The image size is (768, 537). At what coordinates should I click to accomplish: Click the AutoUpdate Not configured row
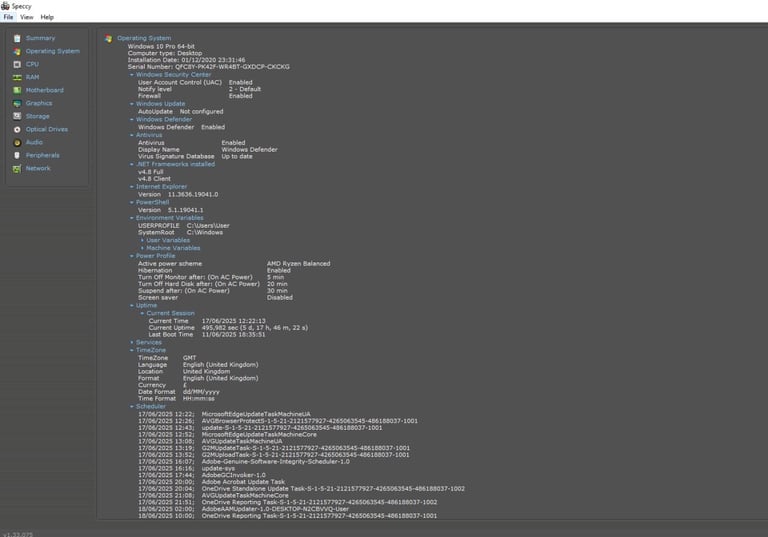tap(181, 112)
